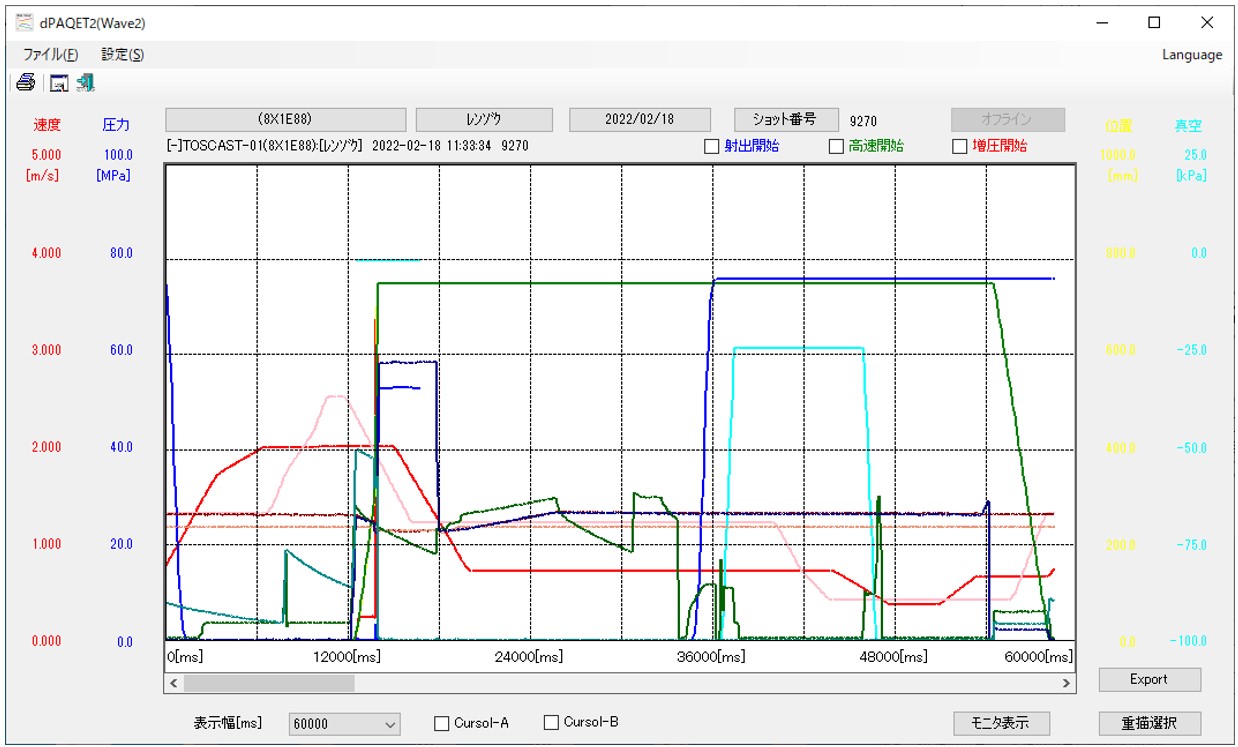Screen dimensions: 1238x747
Task: Toggle the Cursol-B checkbox
Action: (x=551, y=723)
